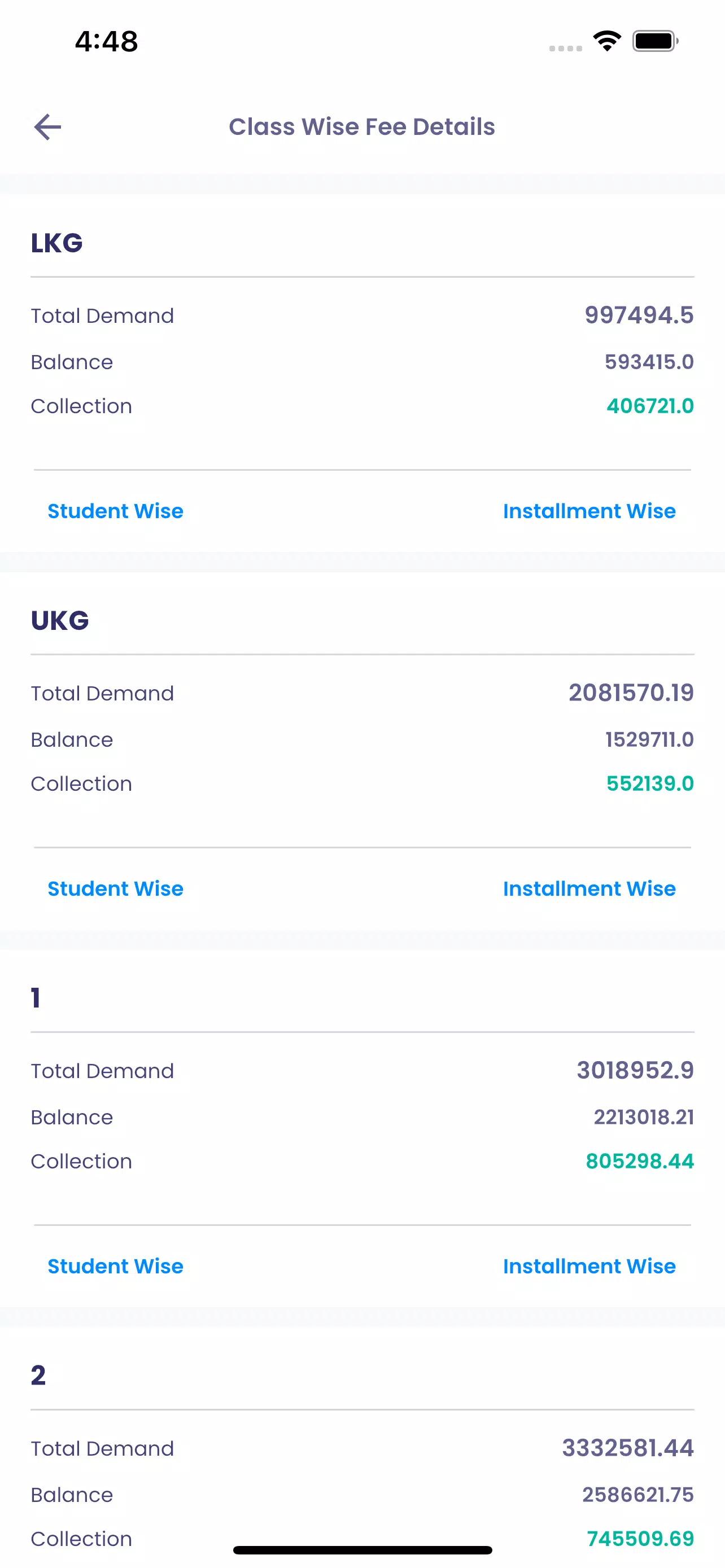This screenshot has height=1568, width=725.
Task: Open Installment Wise for class 1
Action: 589,1266
